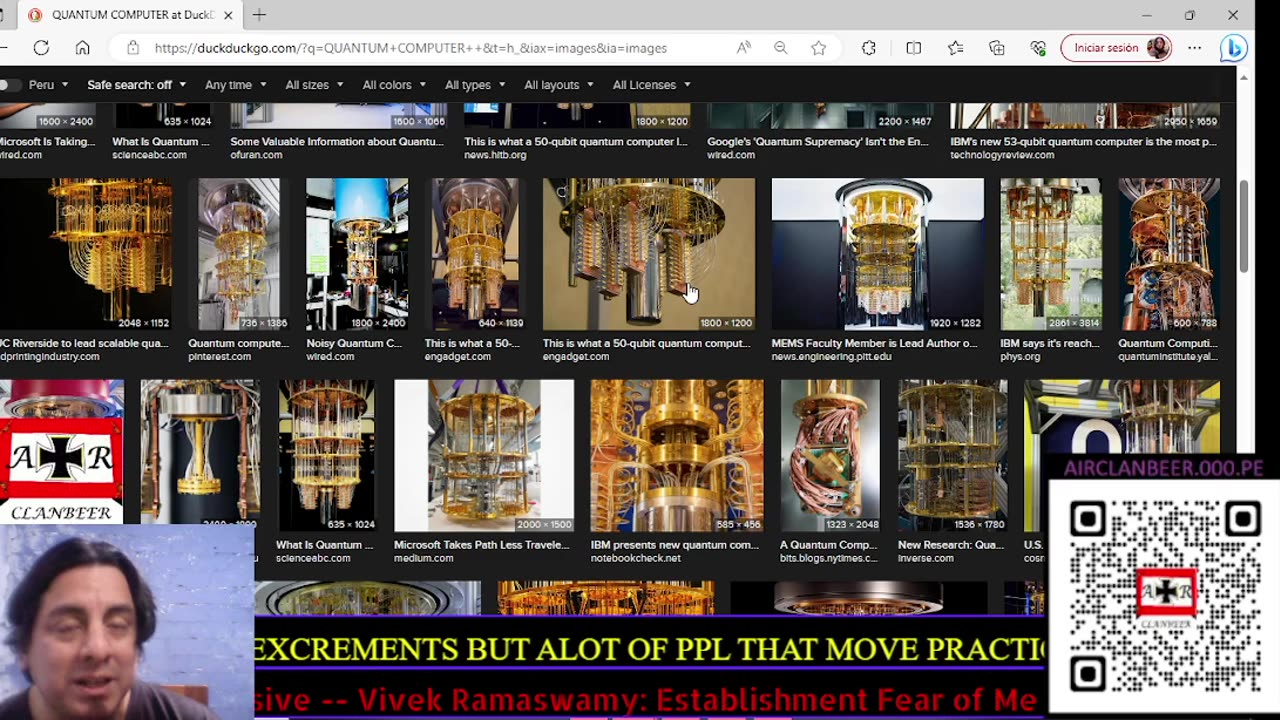Add page to favorites star icon
This screenshot has width=1280, height=720.
click(819, 48)
